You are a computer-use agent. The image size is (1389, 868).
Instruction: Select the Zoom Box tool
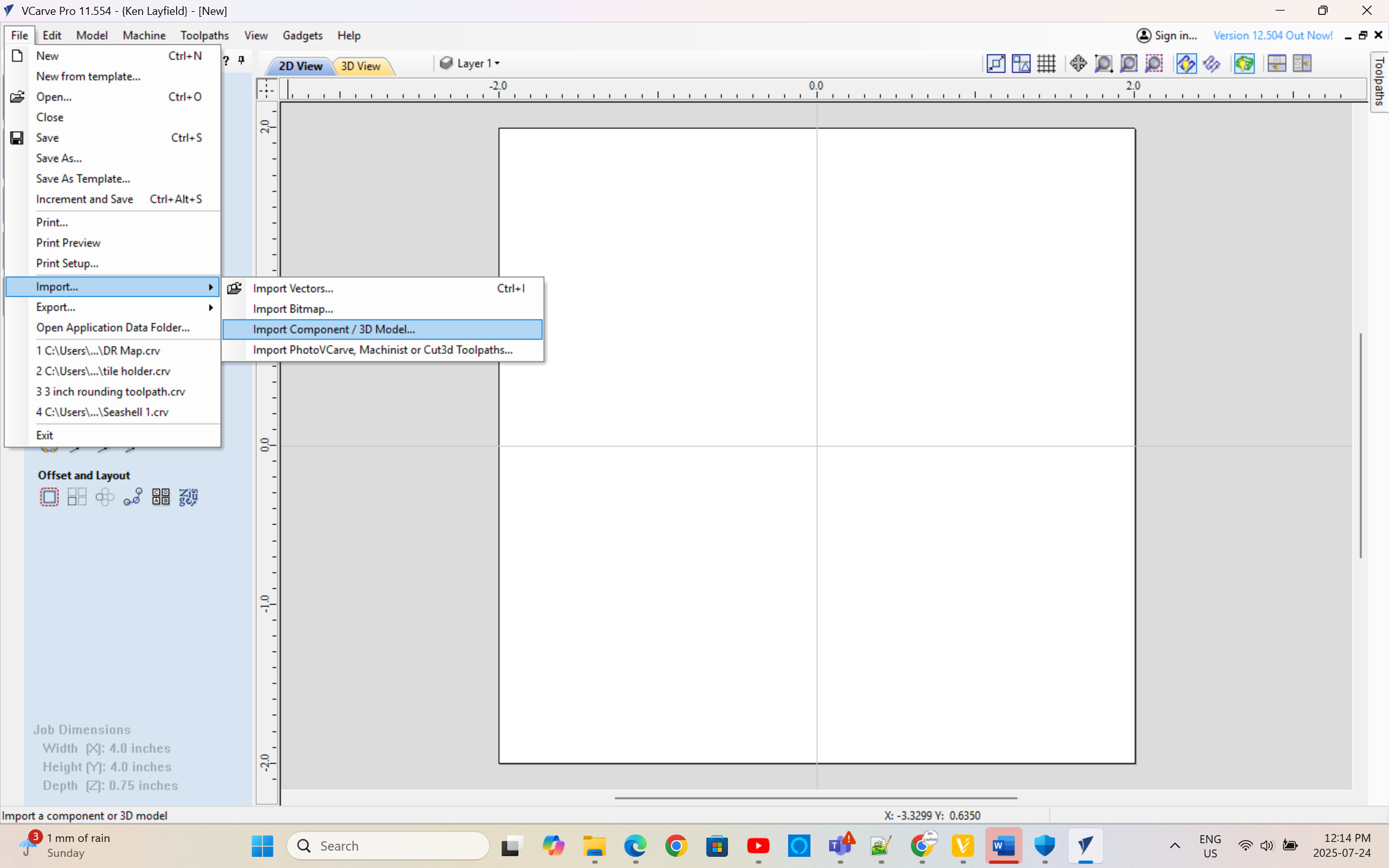tap(1103, 63)
